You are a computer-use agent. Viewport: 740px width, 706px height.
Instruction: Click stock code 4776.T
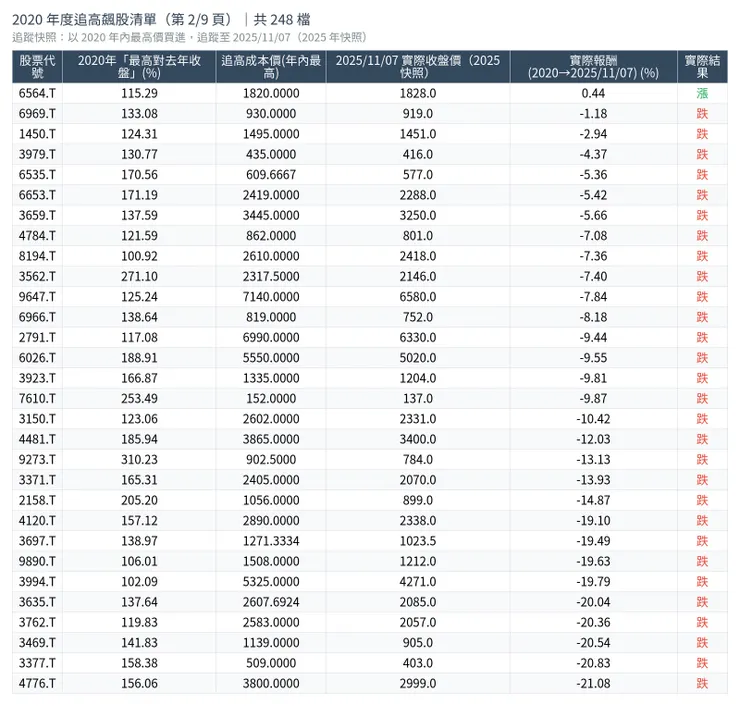[x=37, y=683]
